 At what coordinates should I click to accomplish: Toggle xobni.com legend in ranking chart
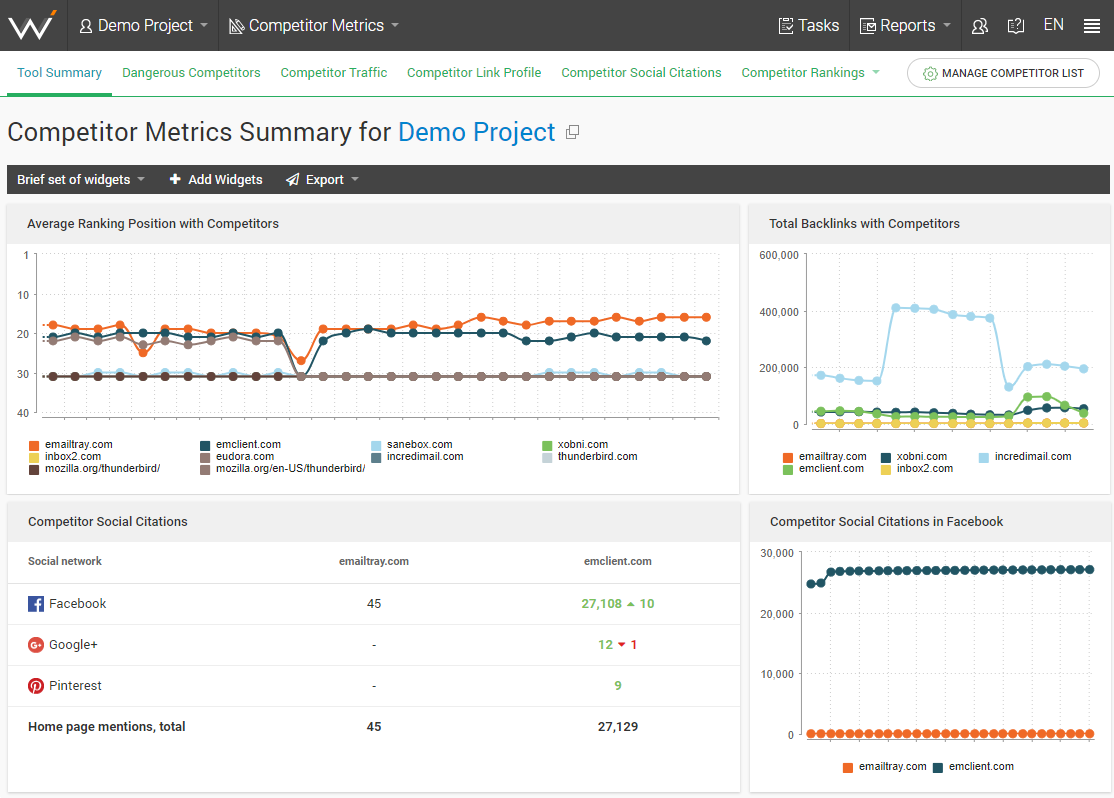[x=575, y=445]
